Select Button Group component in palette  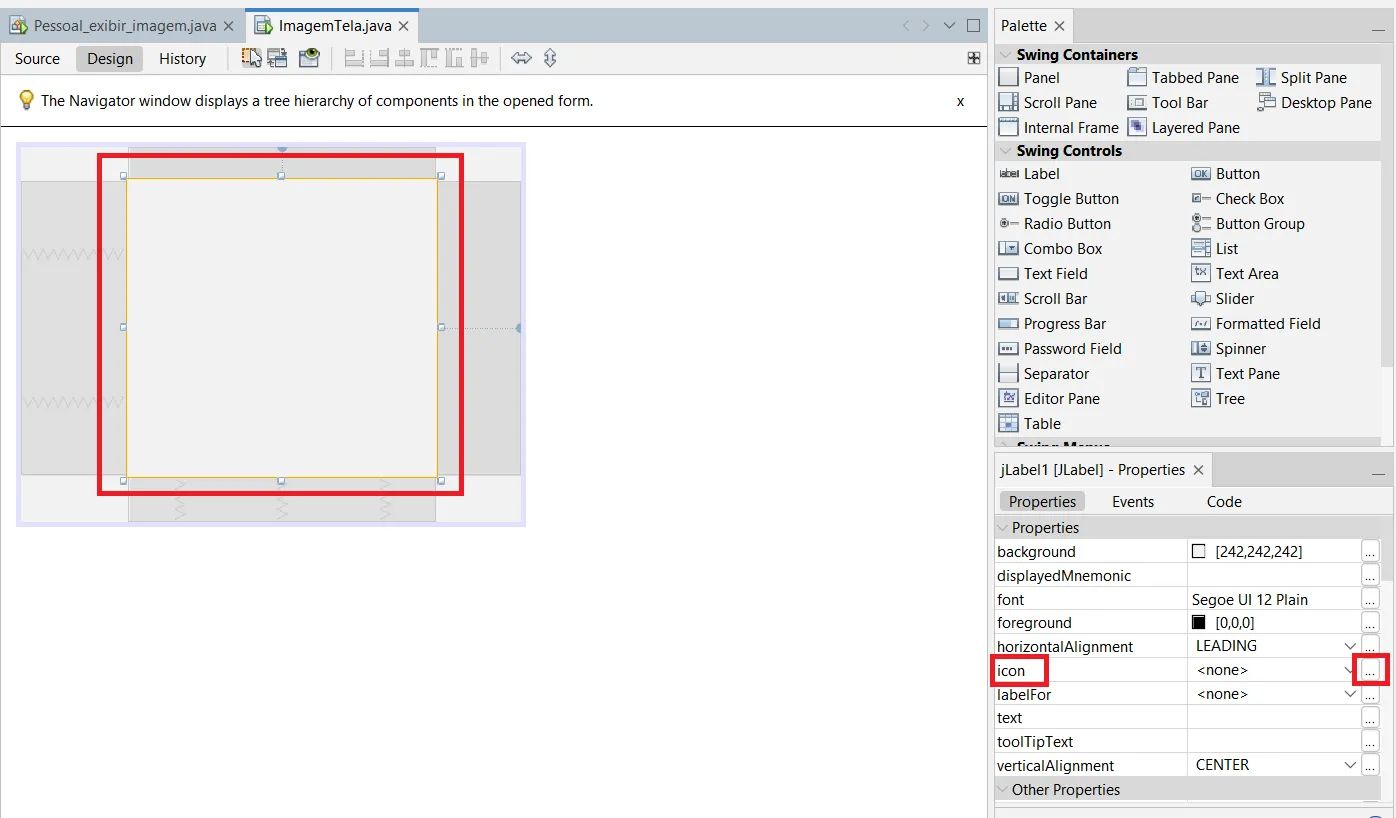[x=1248, y=223]
